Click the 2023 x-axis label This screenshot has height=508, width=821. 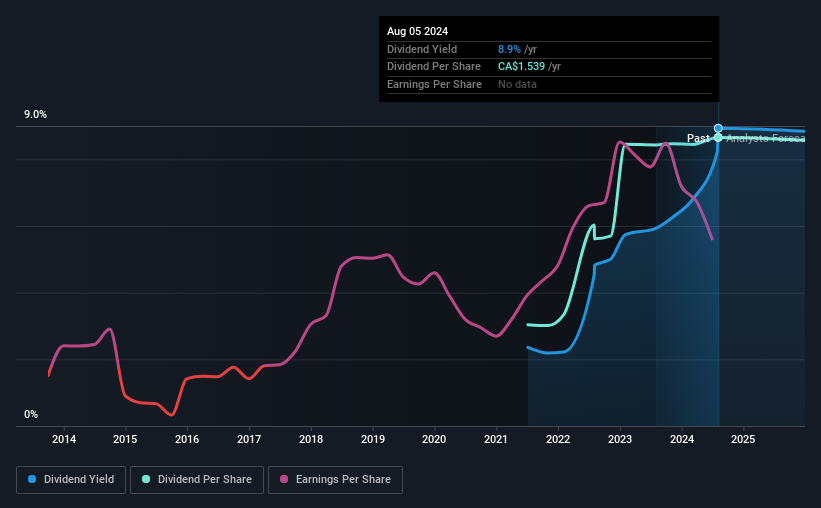[x=620, y=439]
